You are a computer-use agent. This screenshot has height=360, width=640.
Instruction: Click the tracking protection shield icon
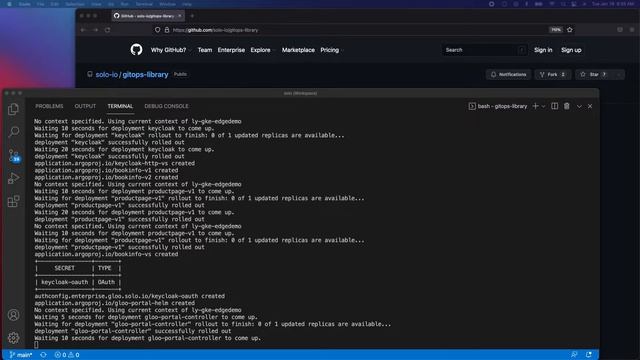(158, 30)
